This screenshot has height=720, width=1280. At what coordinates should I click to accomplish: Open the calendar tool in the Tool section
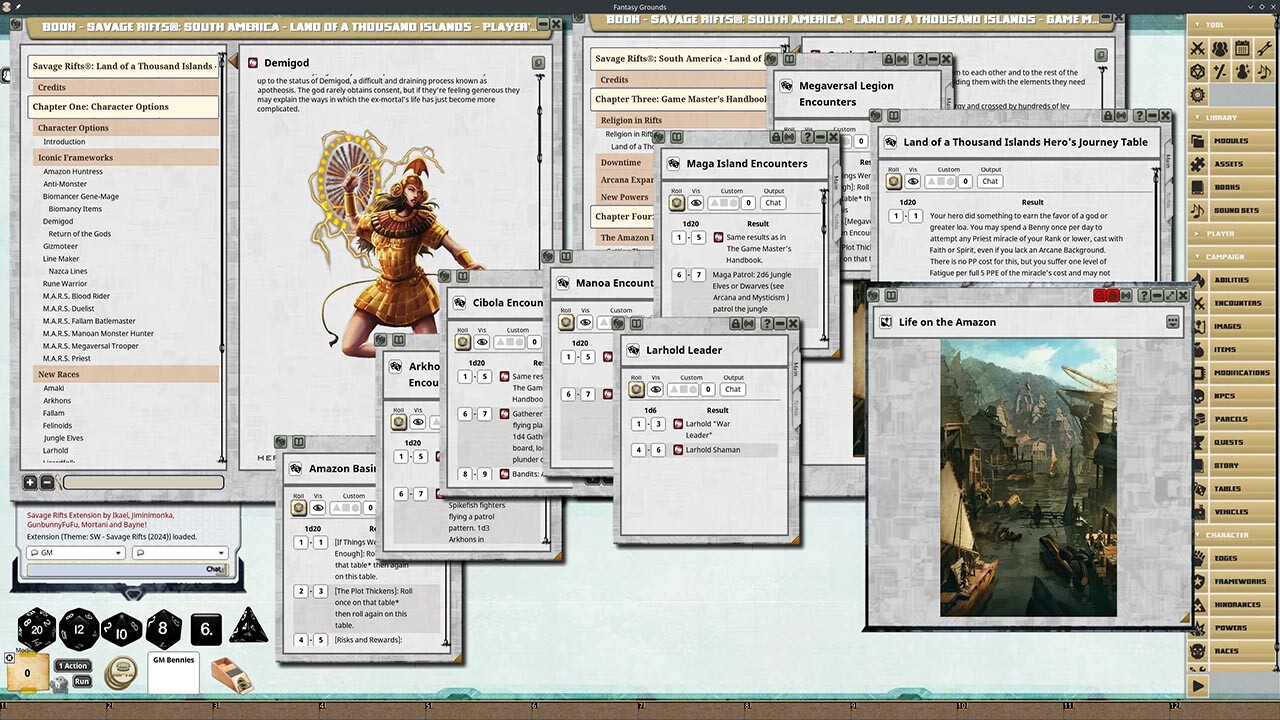pos(1243,48)
